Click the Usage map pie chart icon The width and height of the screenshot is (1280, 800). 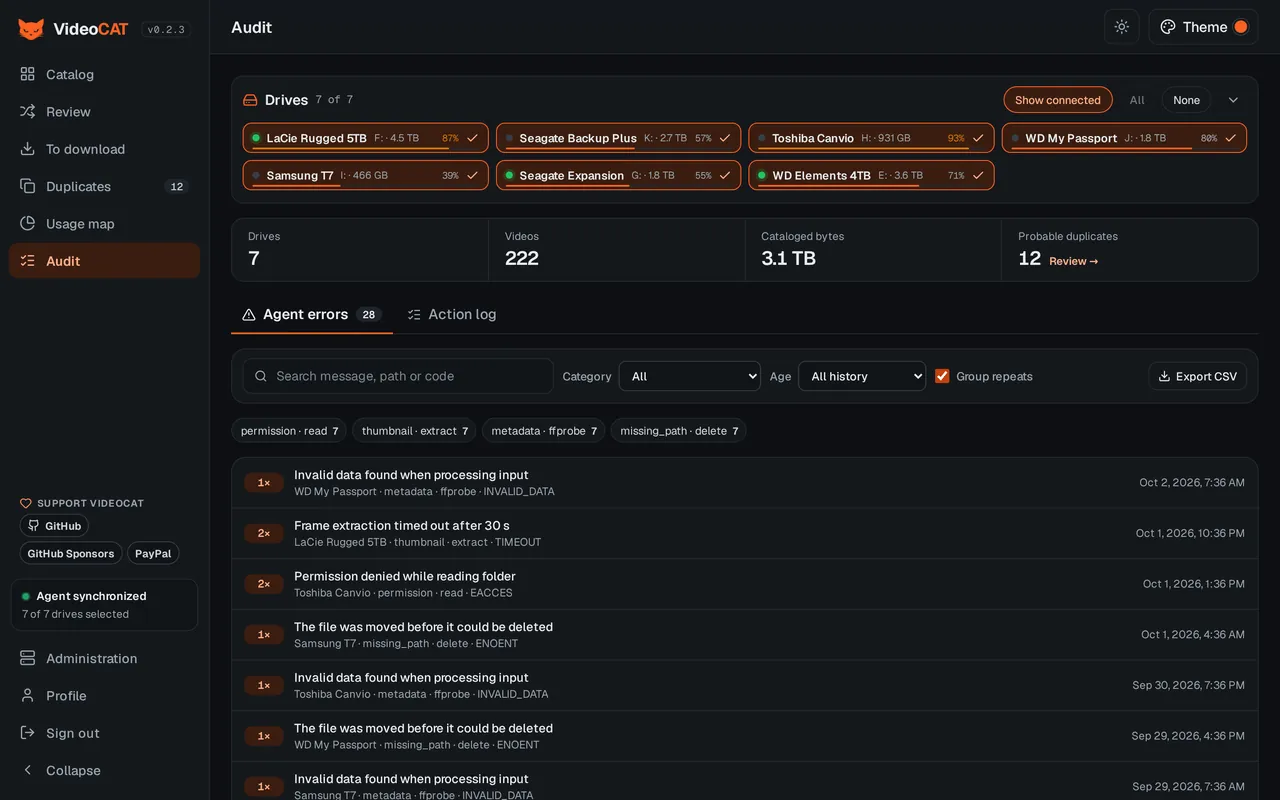click(28, 223)
